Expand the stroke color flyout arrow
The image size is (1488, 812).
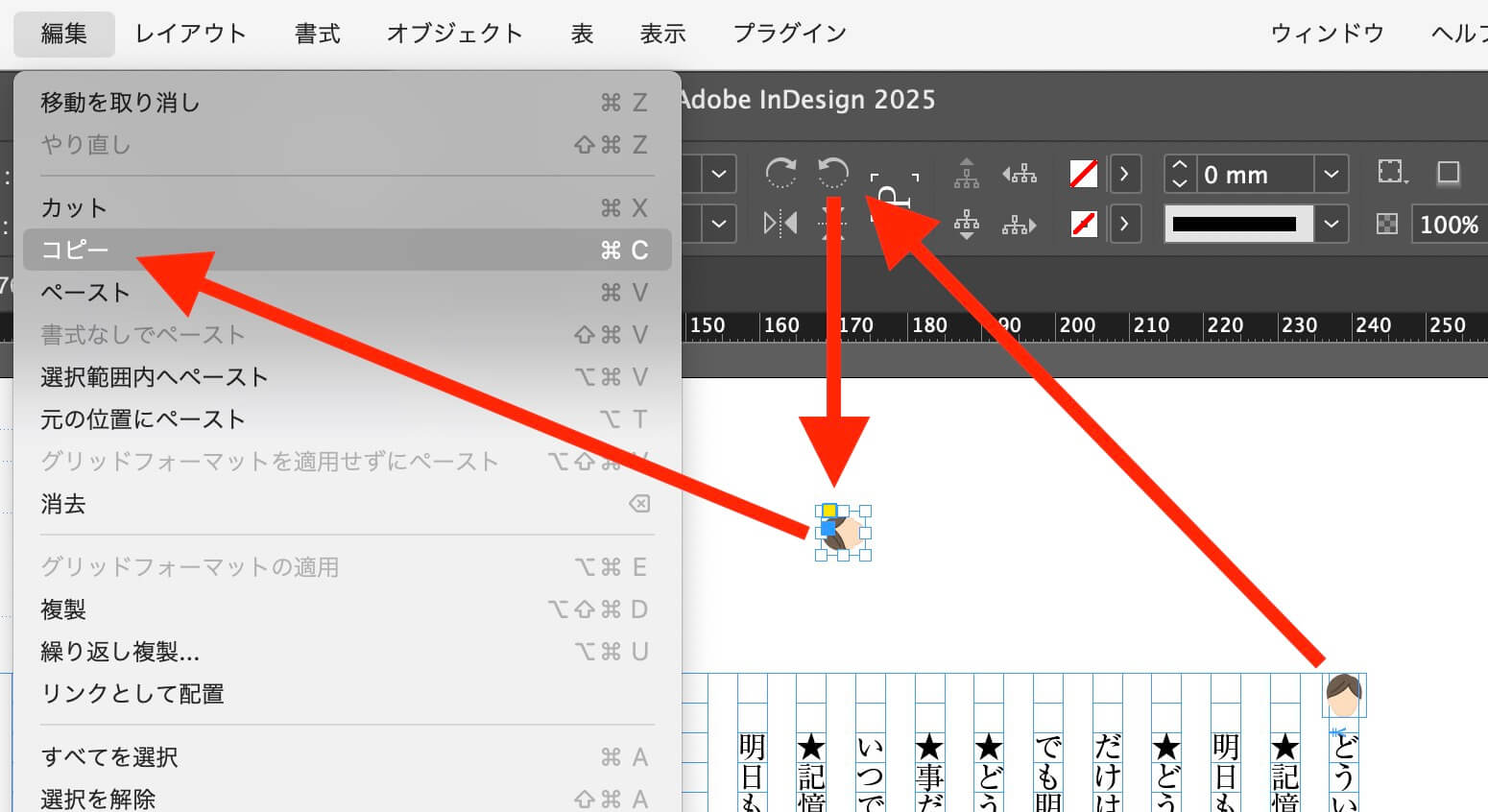tap(1124, 225)
